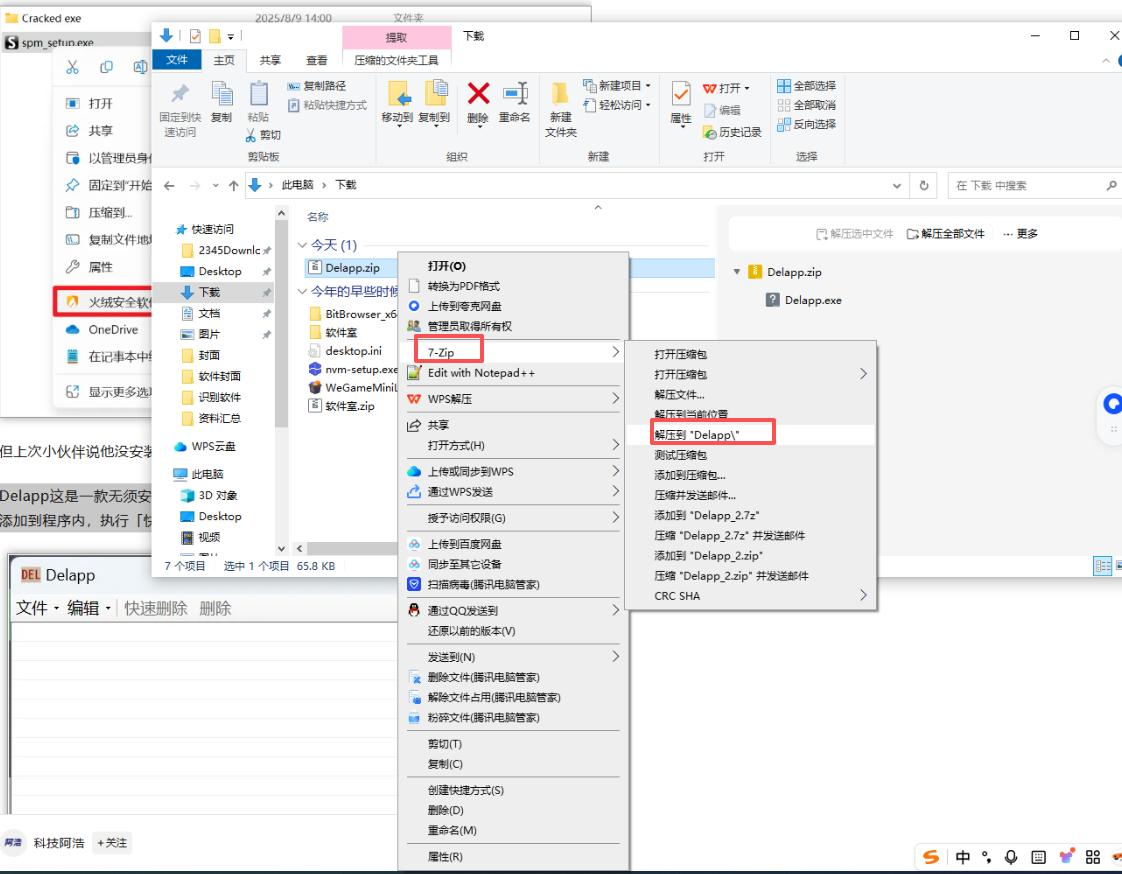Choose Edit with Notepad++

[481, 373]
